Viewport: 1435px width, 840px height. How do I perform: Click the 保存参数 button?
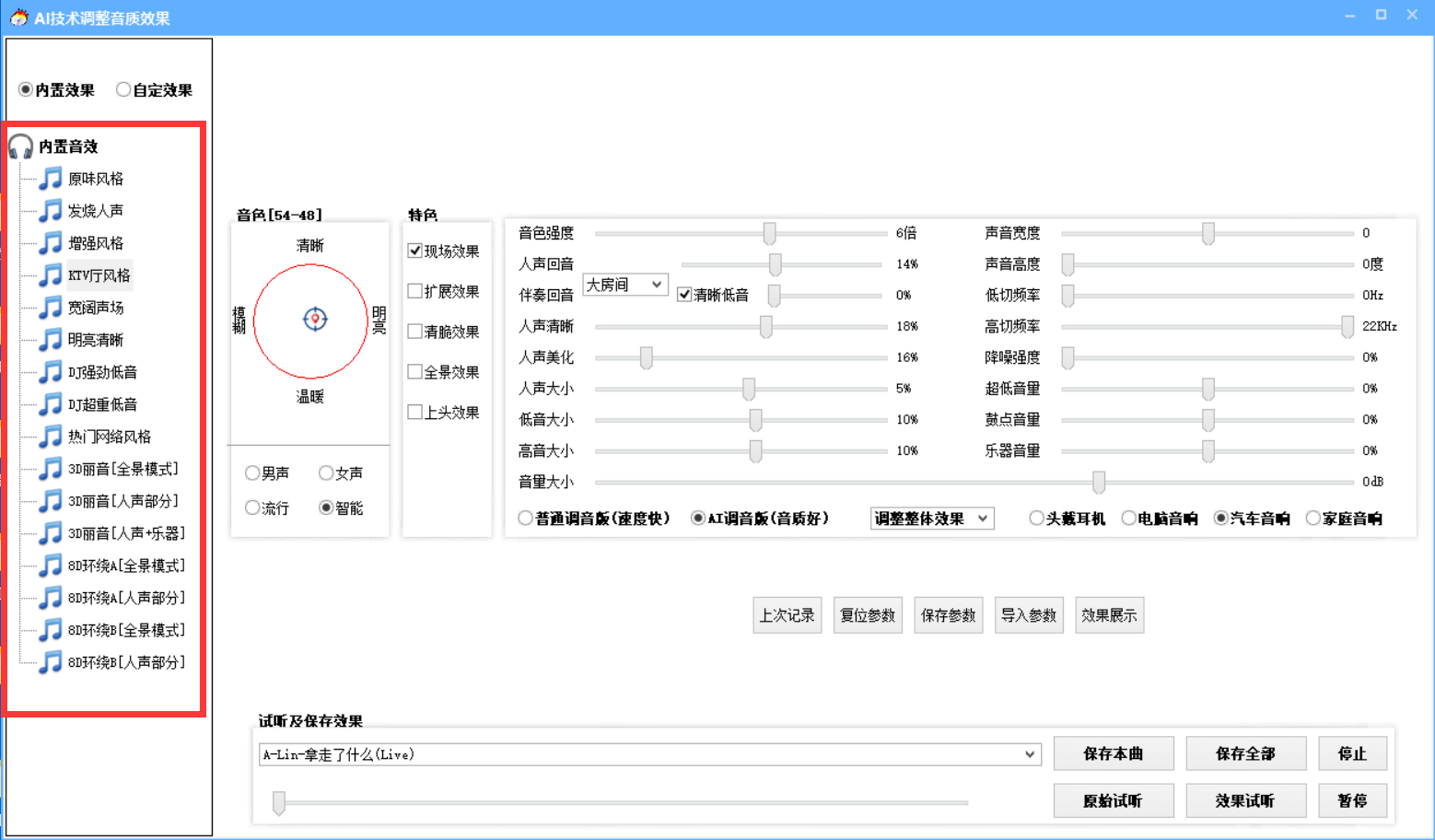[x=948, y=615]
